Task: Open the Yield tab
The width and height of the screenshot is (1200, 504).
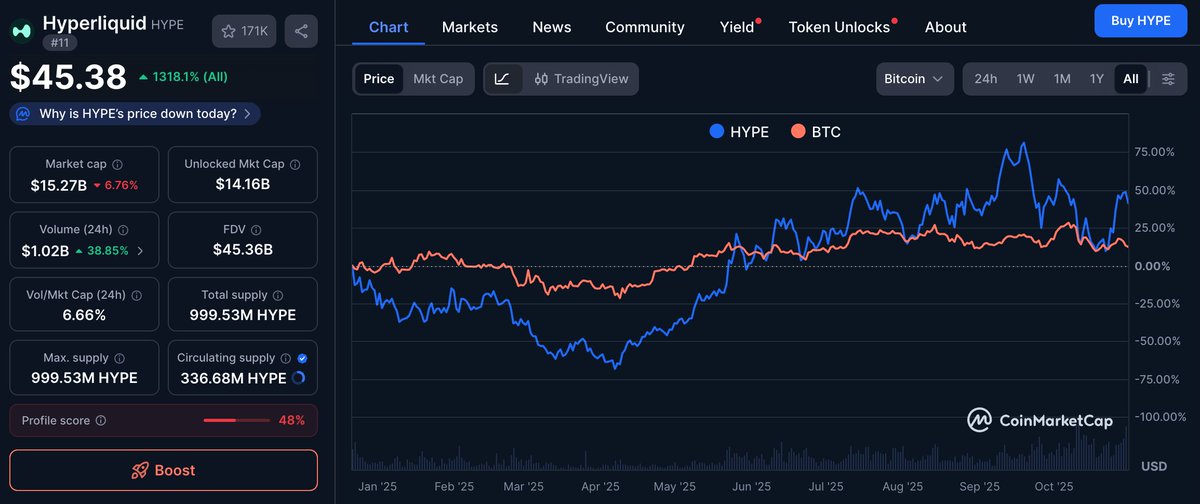Action: [738, 27]
